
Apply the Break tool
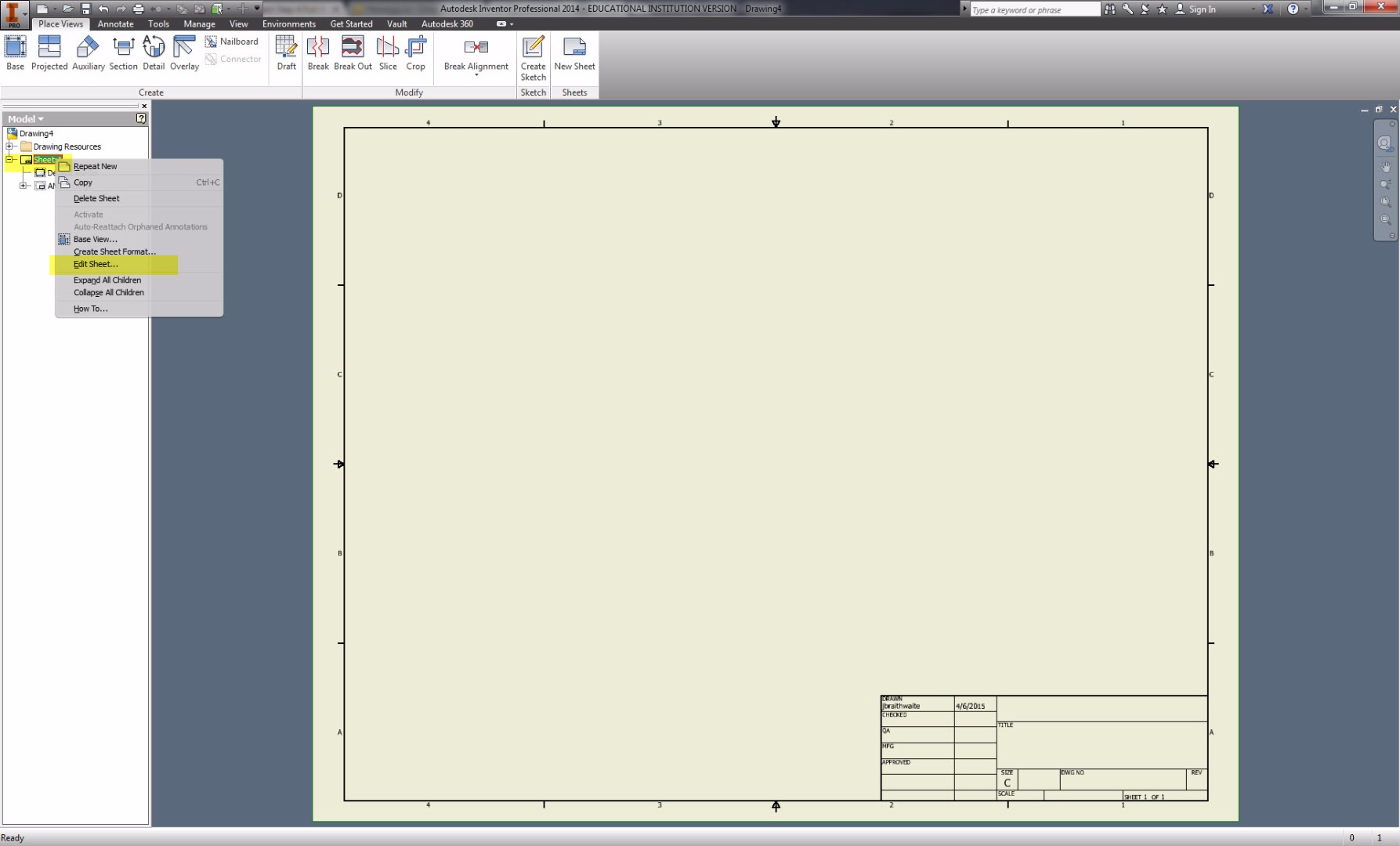pos(318,53)
